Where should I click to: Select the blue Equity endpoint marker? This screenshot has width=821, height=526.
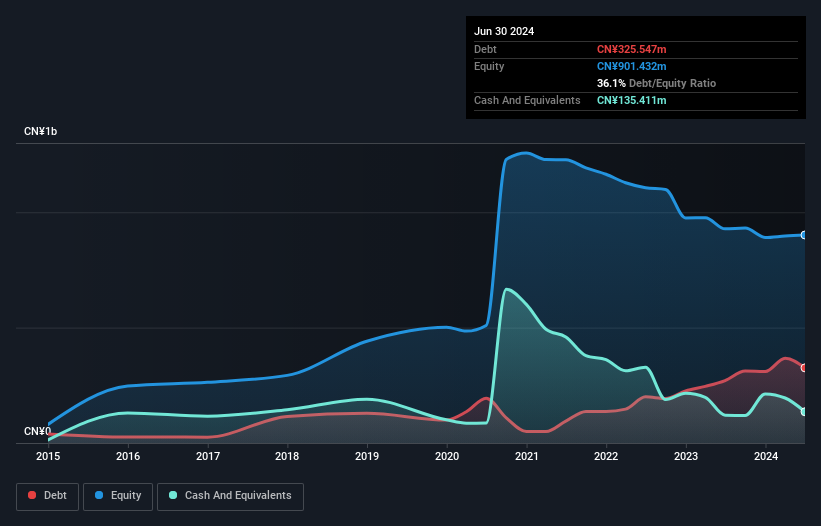coord(804,235)
